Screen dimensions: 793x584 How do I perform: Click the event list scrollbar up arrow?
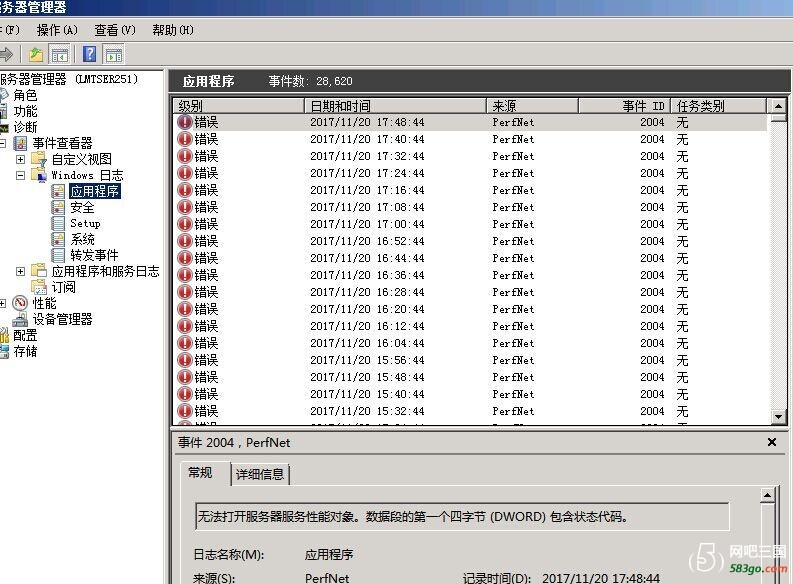click(x=778, y=106)
